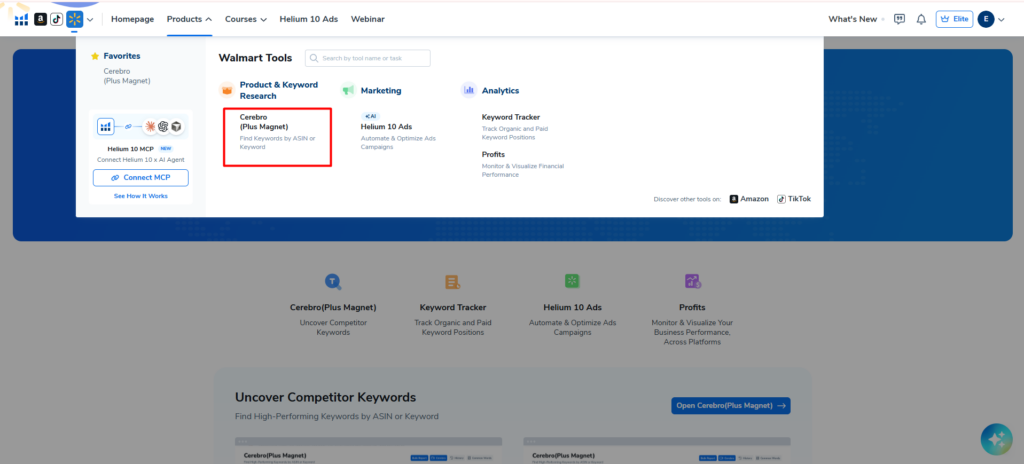The image size is (1024, 464).
Task: Open Profits under Analytics
Action: (493, 154)
